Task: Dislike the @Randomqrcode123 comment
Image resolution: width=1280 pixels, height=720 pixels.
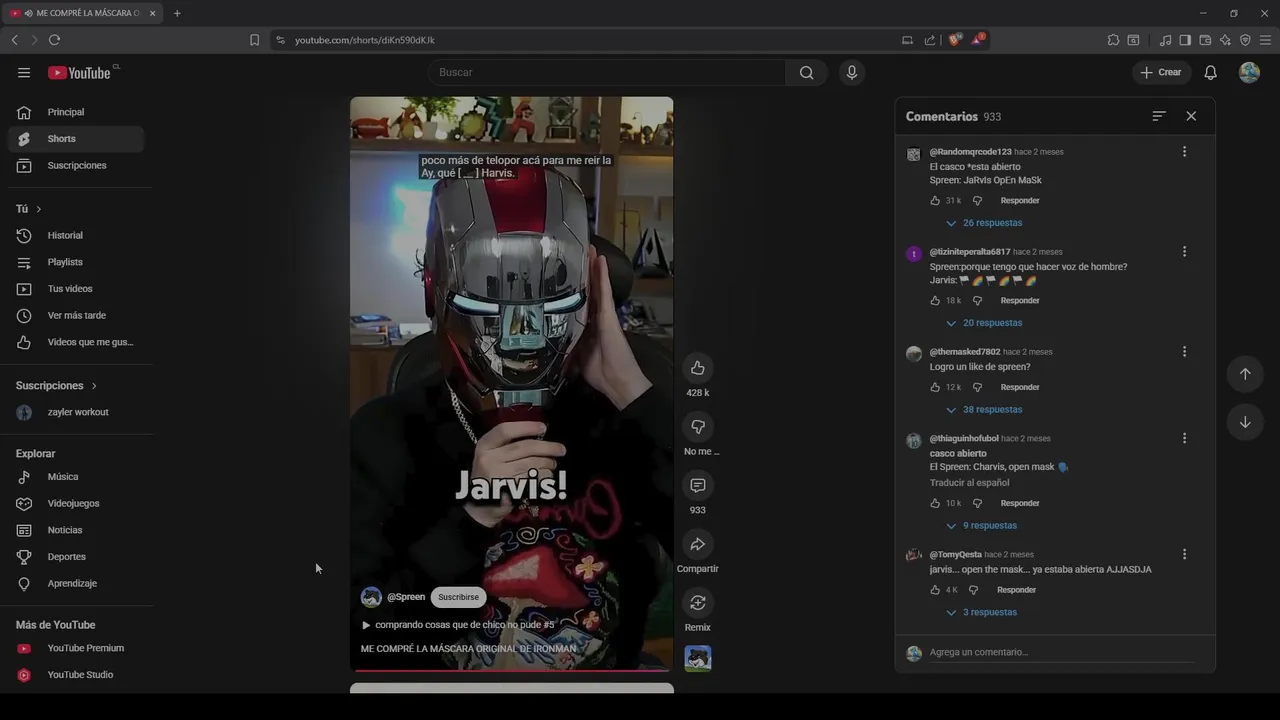Action: coord(977,201)
